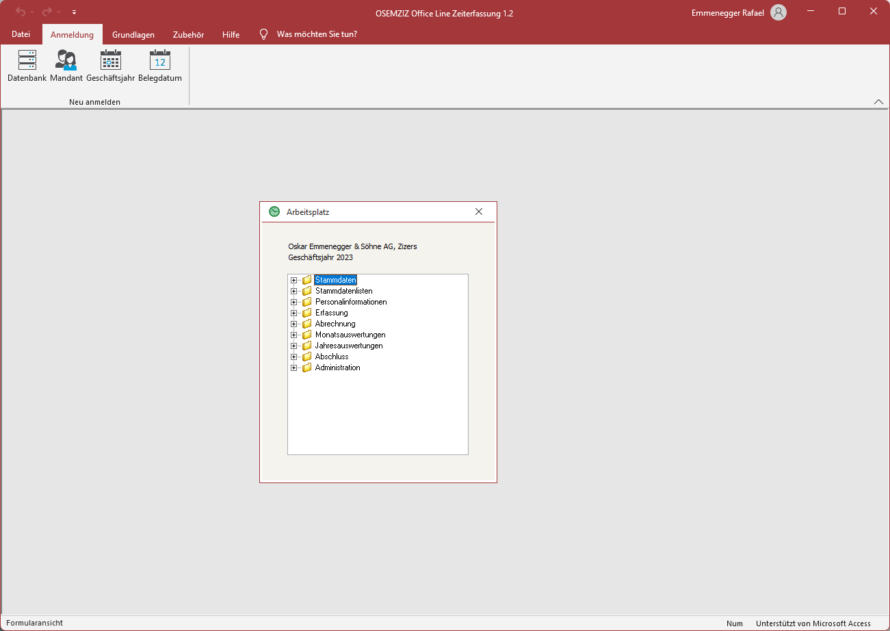
Task: Click the Belegdatum date icon
Action: [160, 60]
